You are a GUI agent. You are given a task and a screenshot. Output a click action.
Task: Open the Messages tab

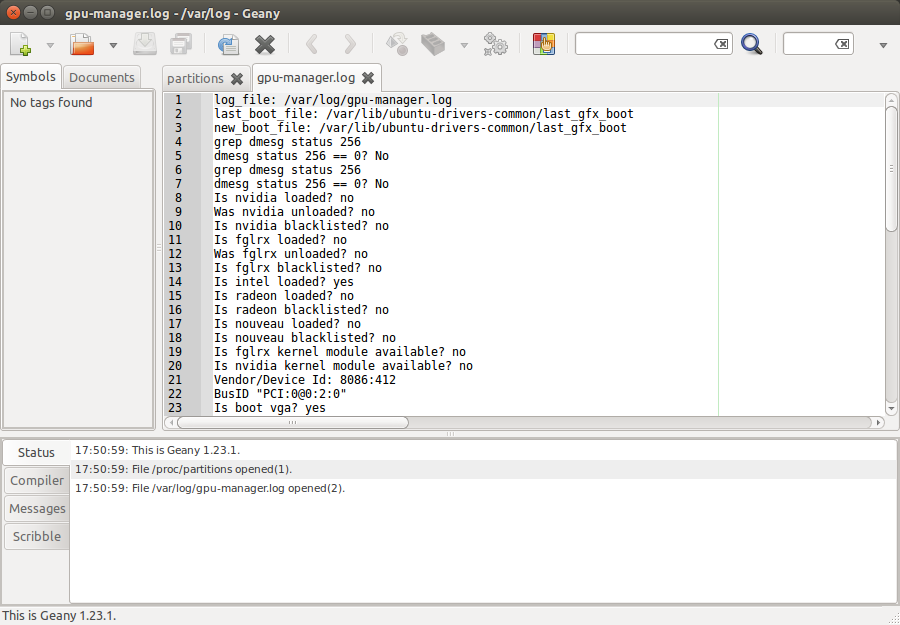point(37,508)
